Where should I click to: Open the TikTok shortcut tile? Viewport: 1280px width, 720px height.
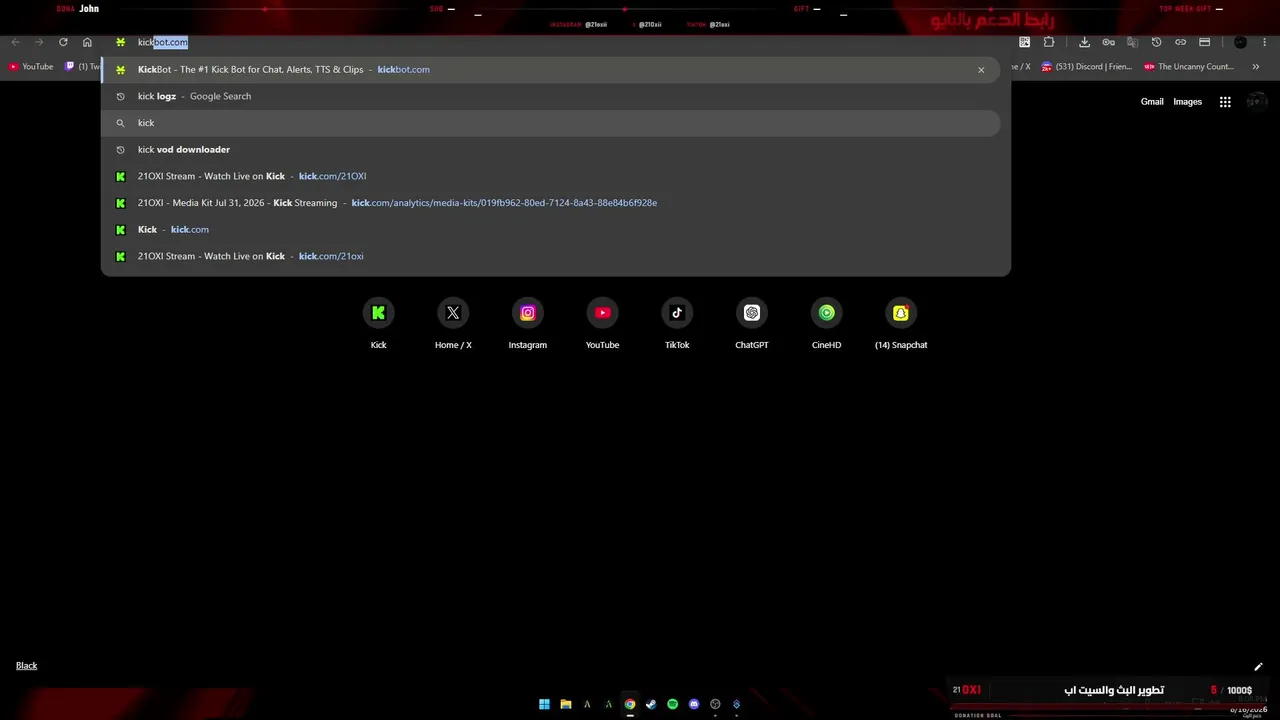[677, 323]
